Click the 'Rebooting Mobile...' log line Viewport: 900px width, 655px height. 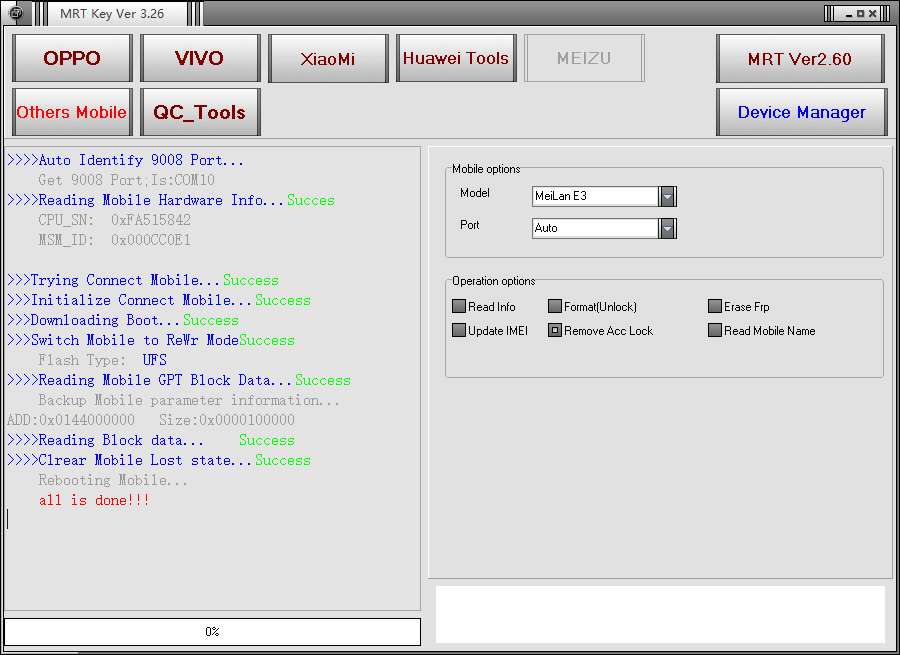(x=113, y=480)
